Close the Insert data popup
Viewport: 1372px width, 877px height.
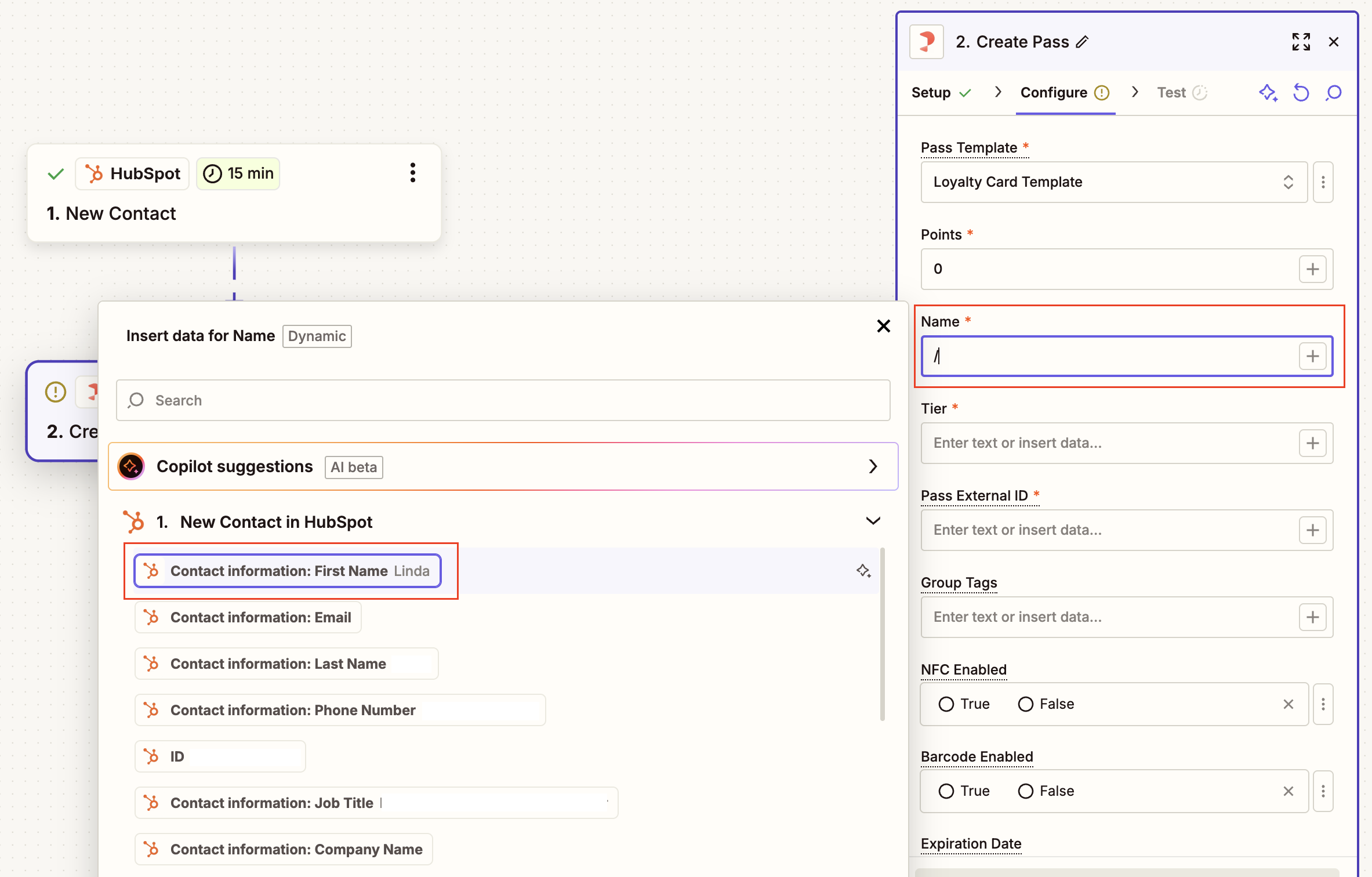(x=883, y=326)
